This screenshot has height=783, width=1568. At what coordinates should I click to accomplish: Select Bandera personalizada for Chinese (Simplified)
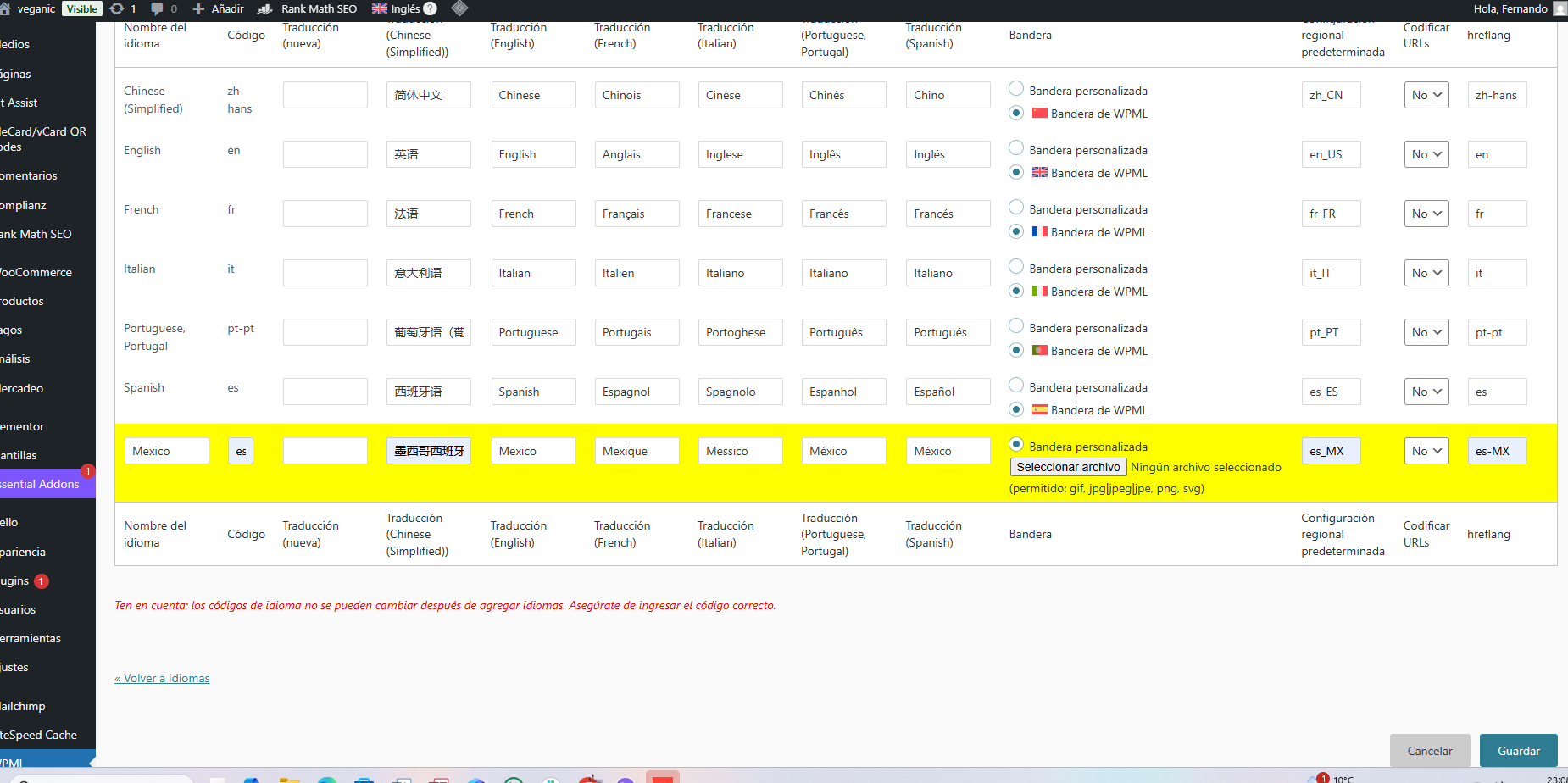(x=1016, y=89)
